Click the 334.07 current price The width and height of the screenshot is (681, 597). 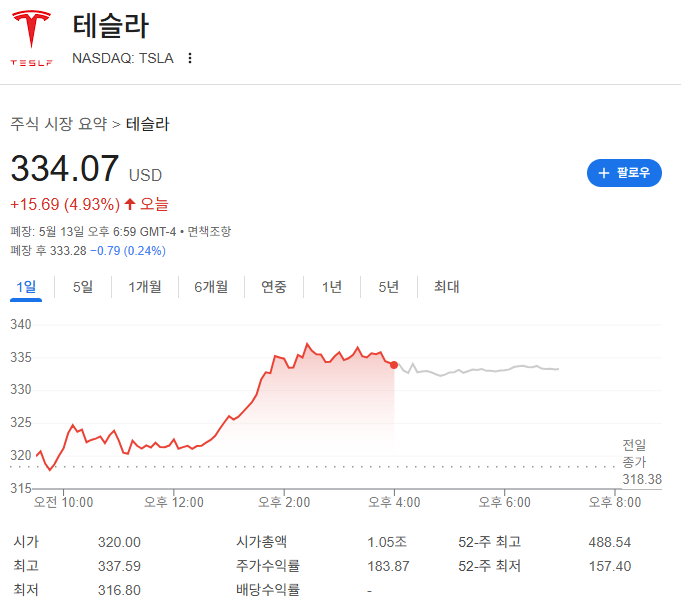[x=64, y=168]
